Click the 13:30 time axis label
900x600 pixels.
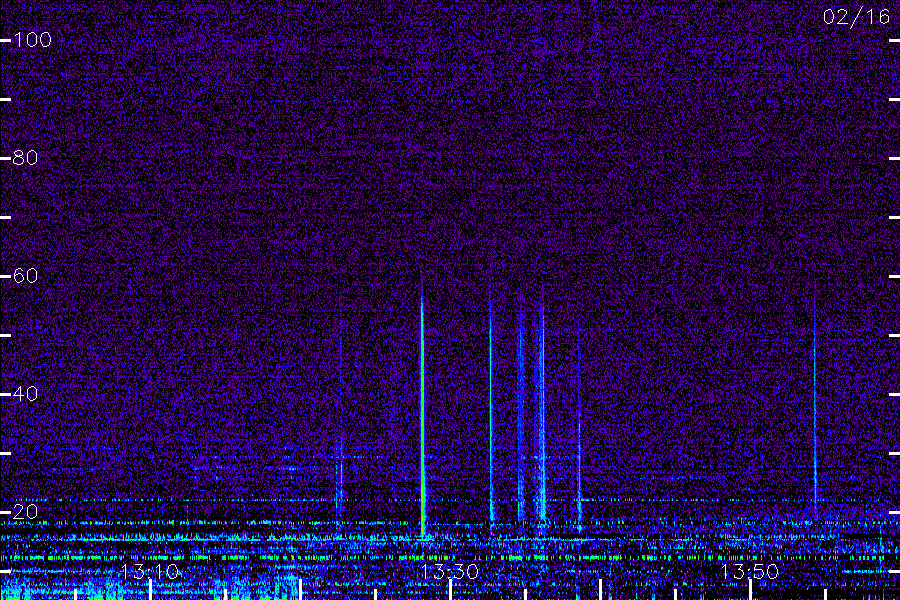click(x=449, y=571)
